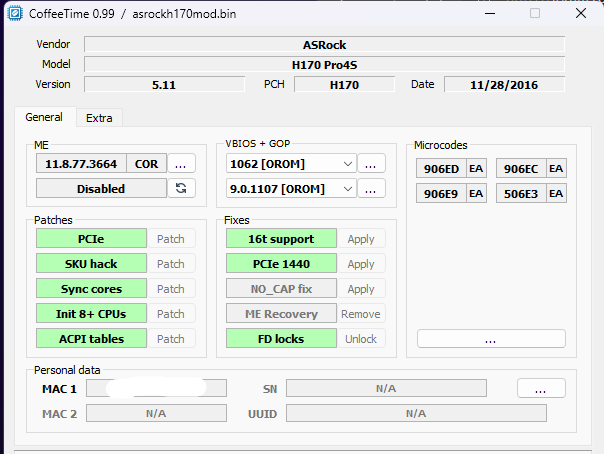
Task: Click the EA label beside 506E3
Action: [556, 193]
